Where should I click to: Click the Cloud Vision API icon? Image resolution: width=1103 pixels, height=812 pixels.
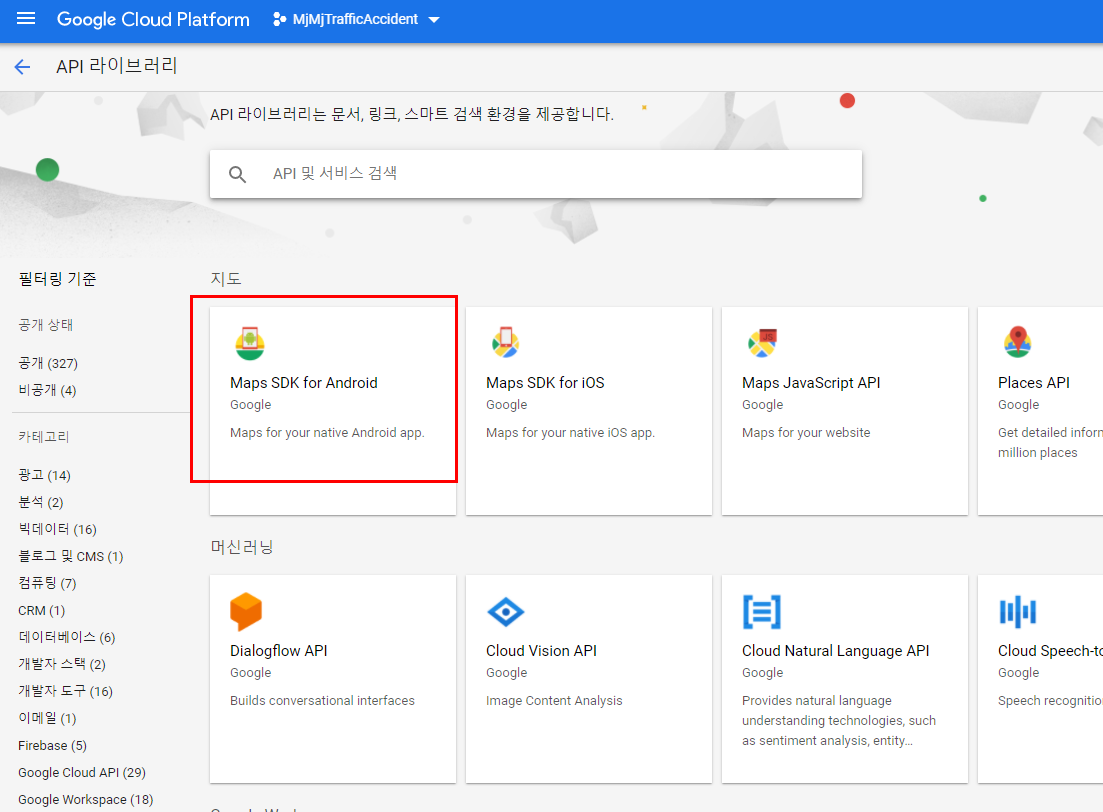coord(506,612)
